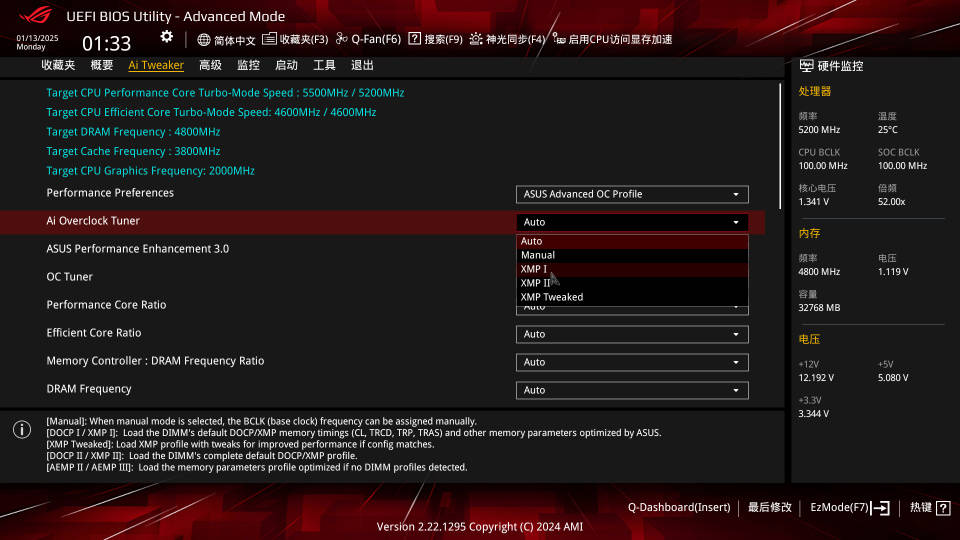Click Target CPU Efficient Core Turbo-Mode Speed text
960x540 pixels.
211,112
